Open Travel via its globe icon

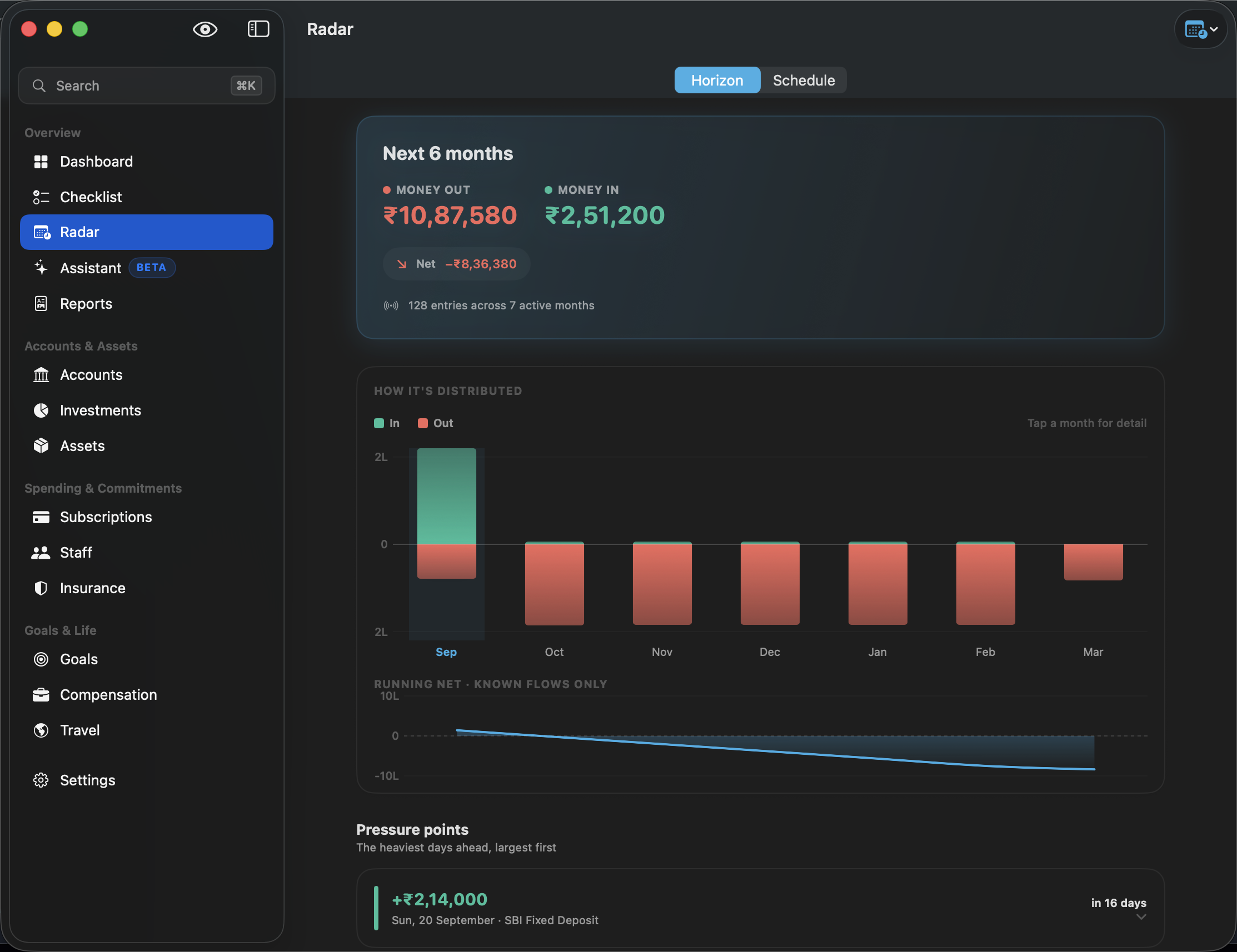click(41, 730)
